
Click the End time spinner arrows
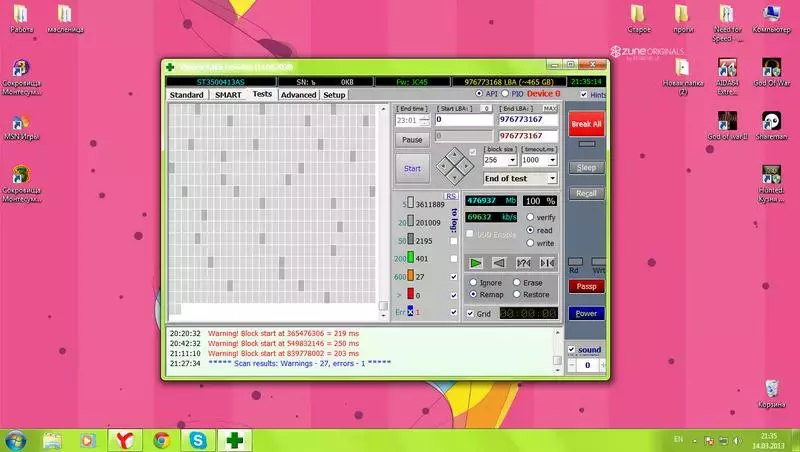point(424,120)
